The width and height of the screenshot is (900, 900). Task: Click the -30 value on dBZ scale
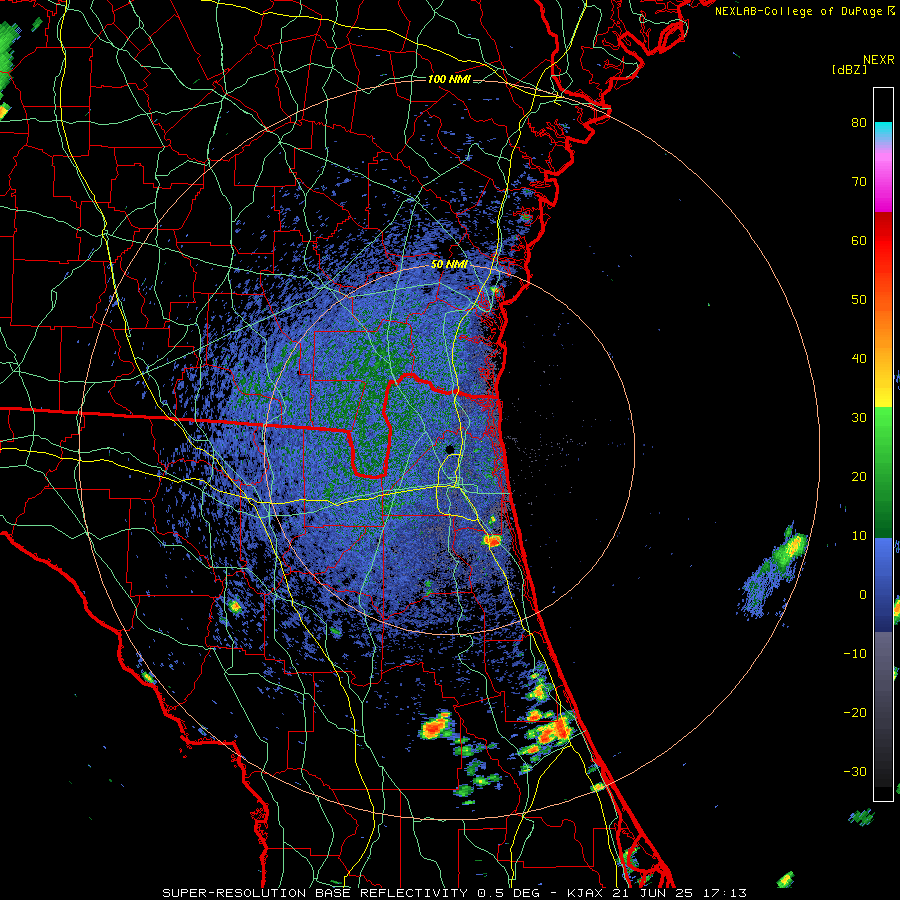[855, 771]
